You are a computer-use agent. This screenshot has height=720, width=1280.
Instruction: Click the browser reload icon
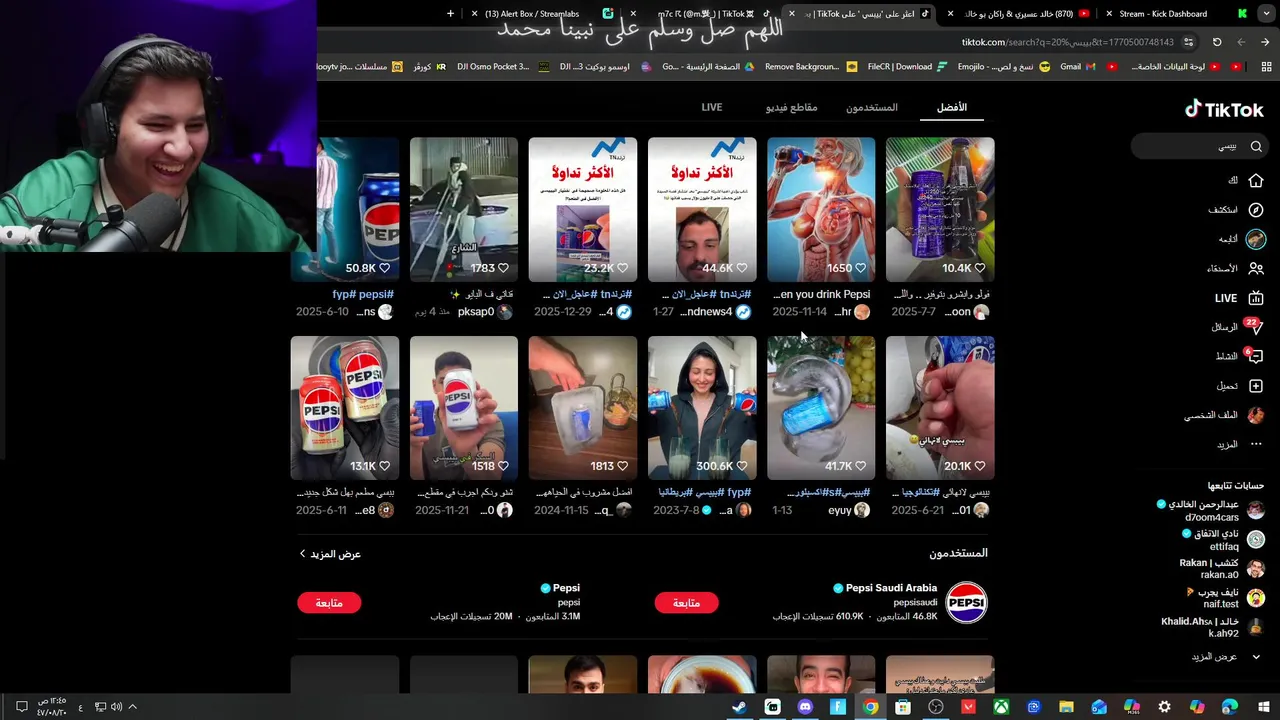coord(1217,42)
